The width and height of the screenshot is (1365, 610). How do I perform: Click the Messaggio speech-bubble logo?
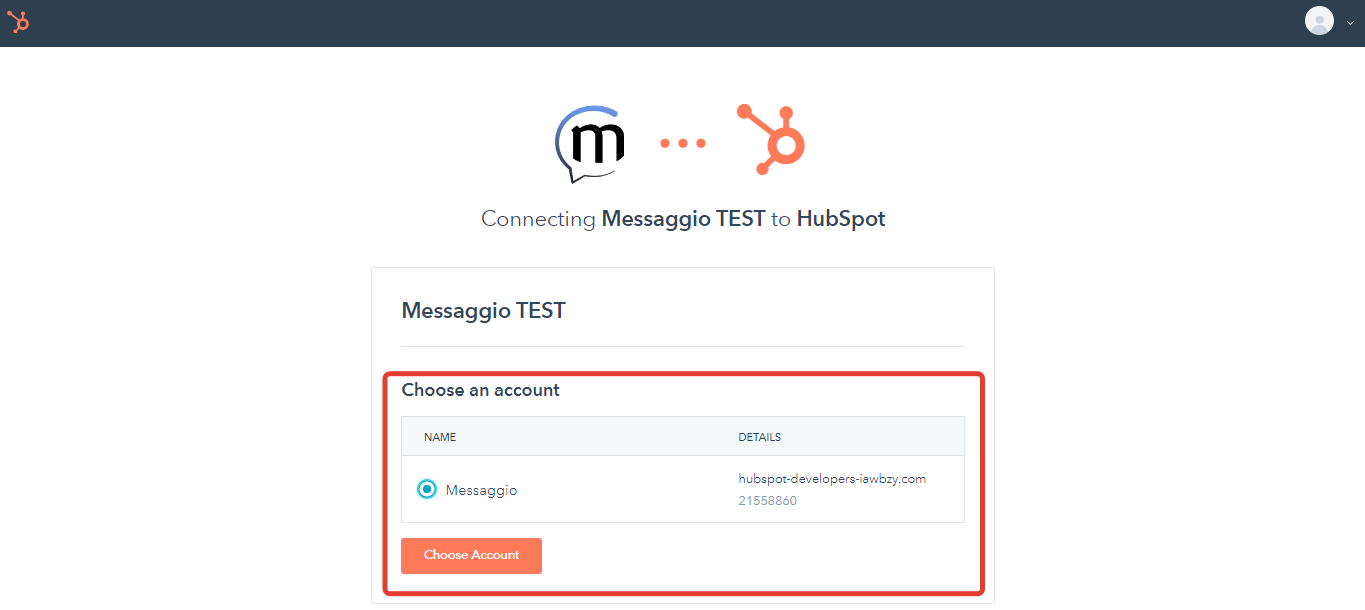tap(590, 144)
